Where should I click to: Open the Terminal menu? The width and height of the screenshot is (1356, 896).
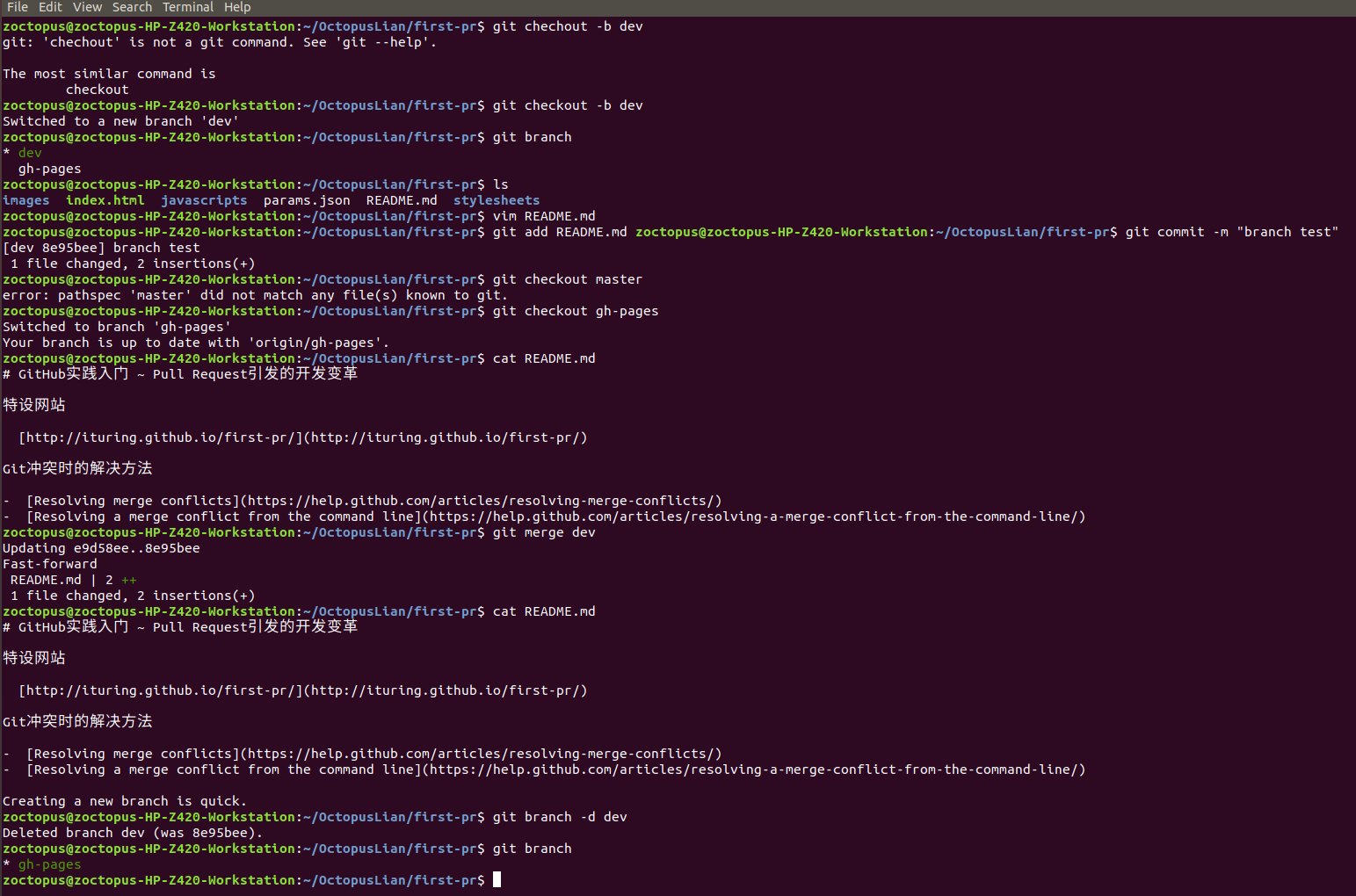click(x=188, y=7)
